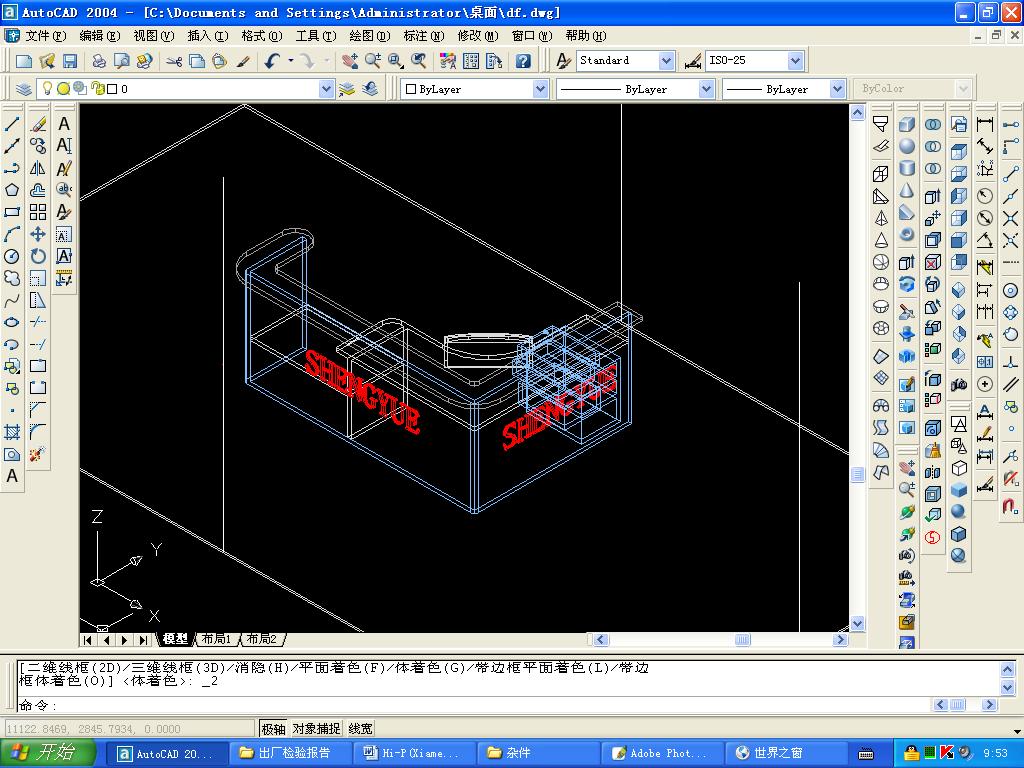Select the Snap to Perpendicular icon
1024x768 pixels.
click(1011, 362)
